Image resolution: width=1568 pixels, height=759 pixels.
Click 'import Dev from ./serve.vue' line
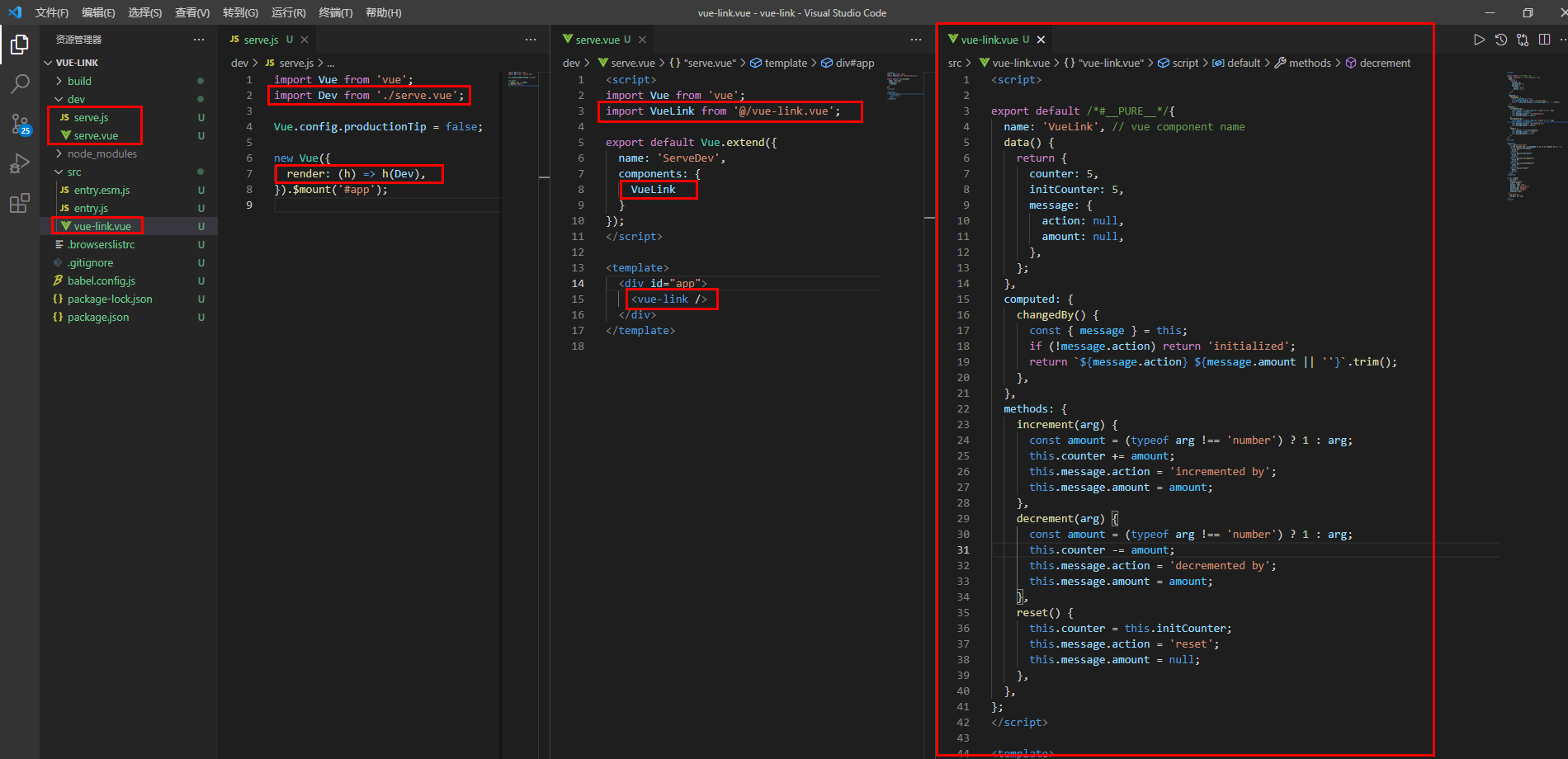tap(369, 95)
